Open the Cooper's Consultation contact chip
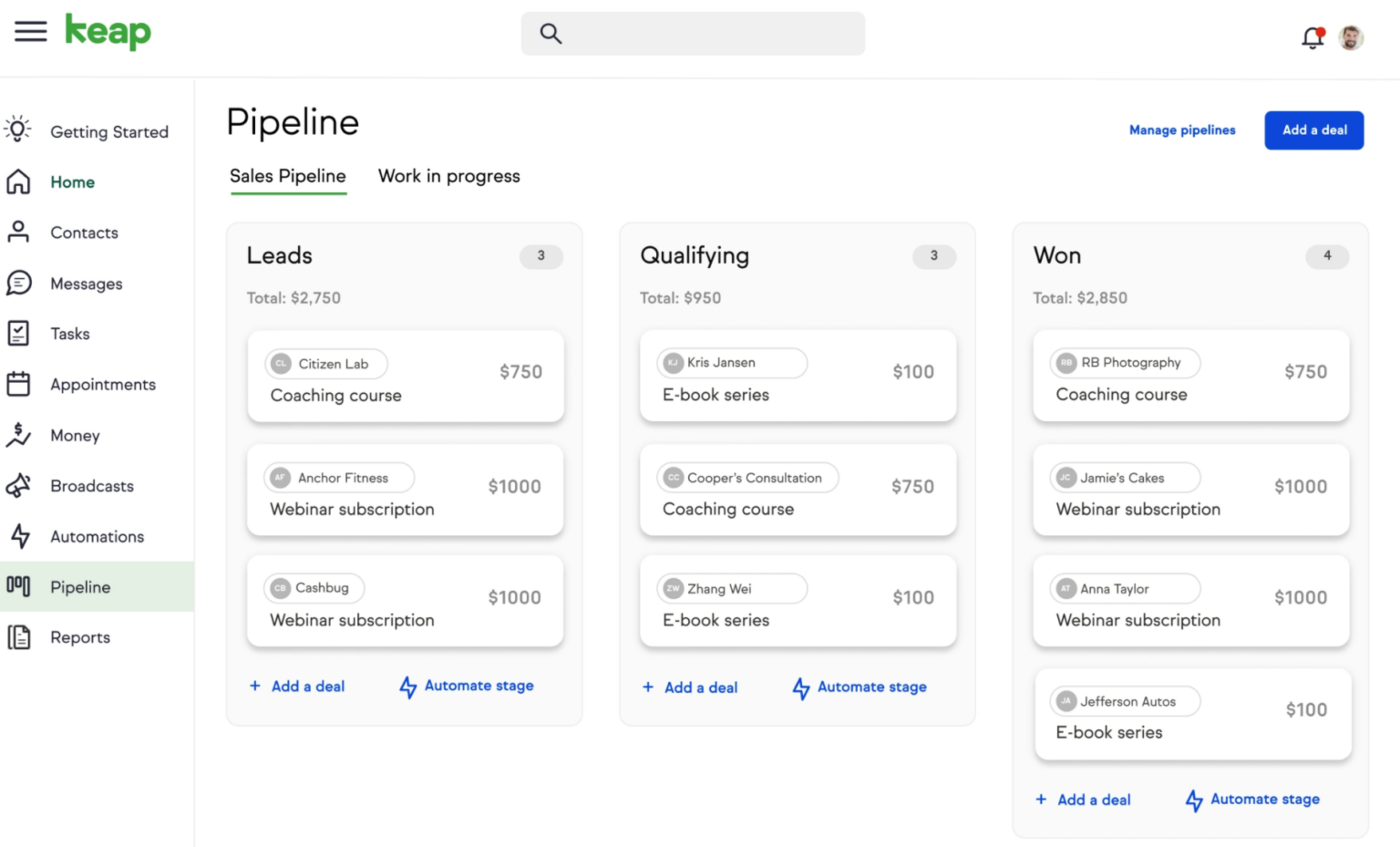Viewport: 1400px width, 847px height. 746,477
